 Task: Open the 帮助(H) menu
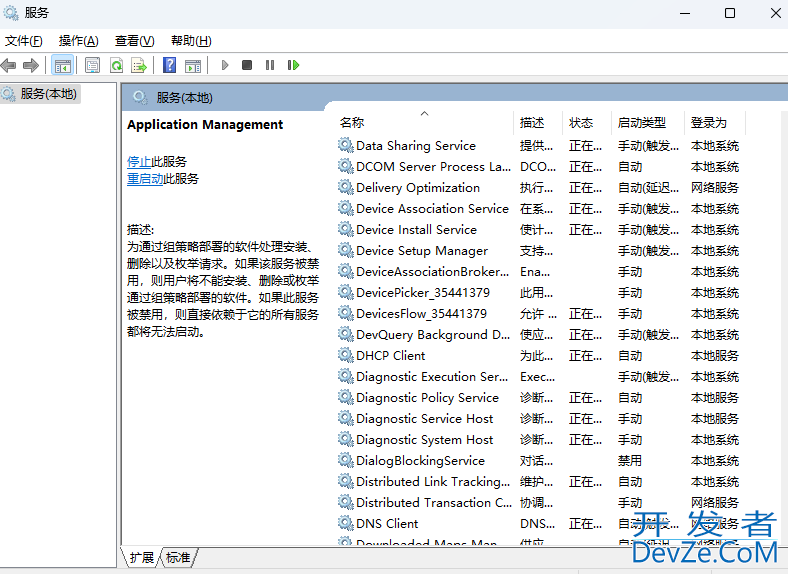pos(191,41)
